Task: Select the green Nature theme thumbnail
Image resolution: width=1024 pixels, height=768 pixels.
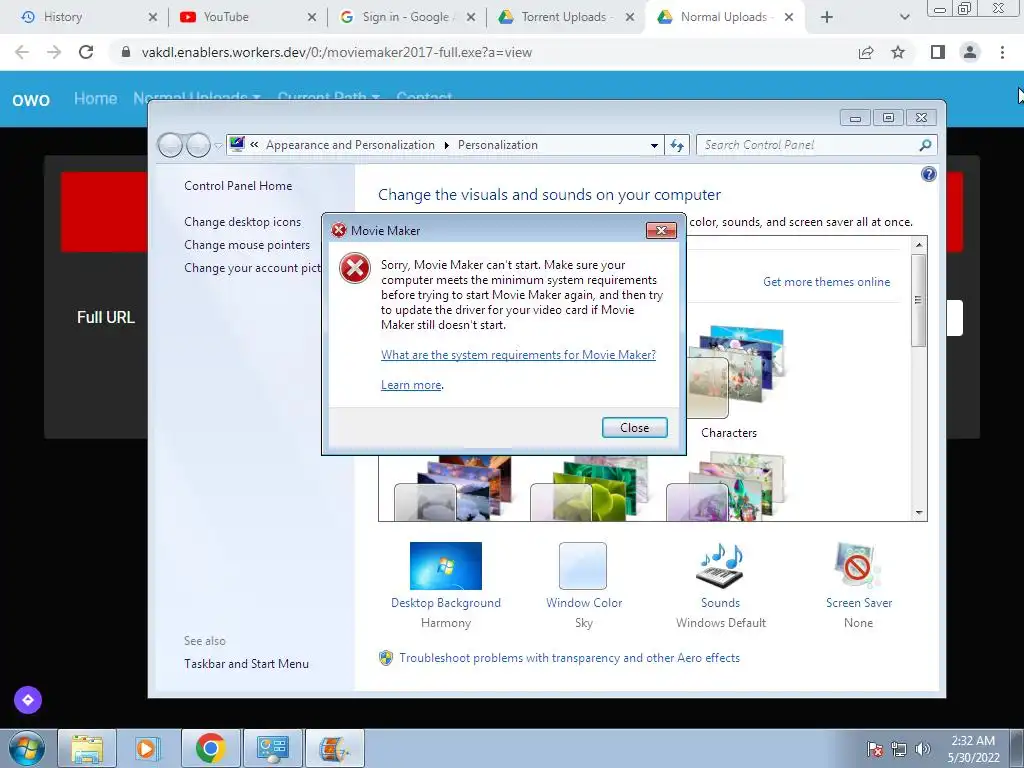Action: pyautogui.click(x=590, y=488)
